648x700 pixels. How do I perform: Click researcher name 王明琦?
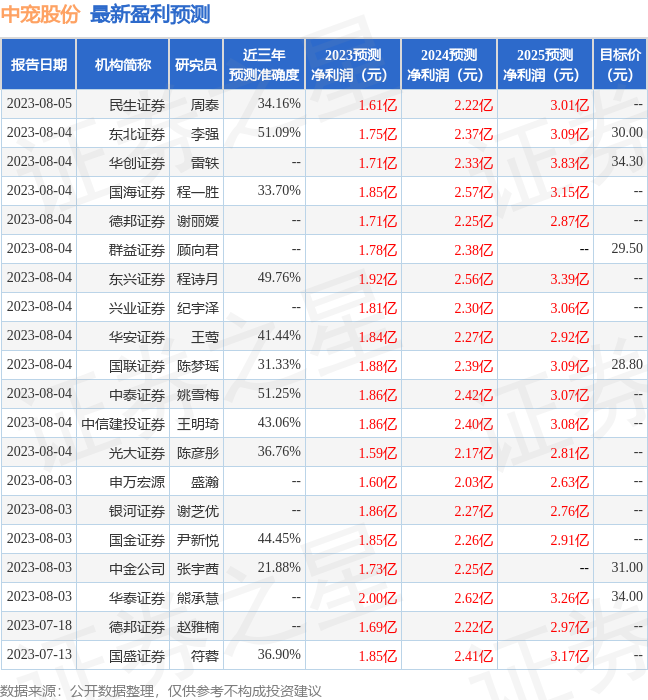click(x=198, y=424)
